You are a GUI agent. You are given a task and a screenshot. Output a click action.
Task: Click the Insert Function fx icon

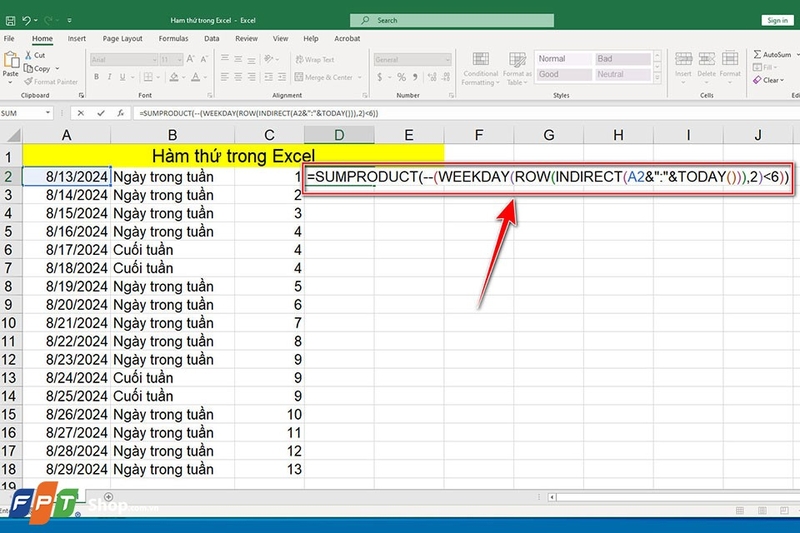click(x=120, y=113)
